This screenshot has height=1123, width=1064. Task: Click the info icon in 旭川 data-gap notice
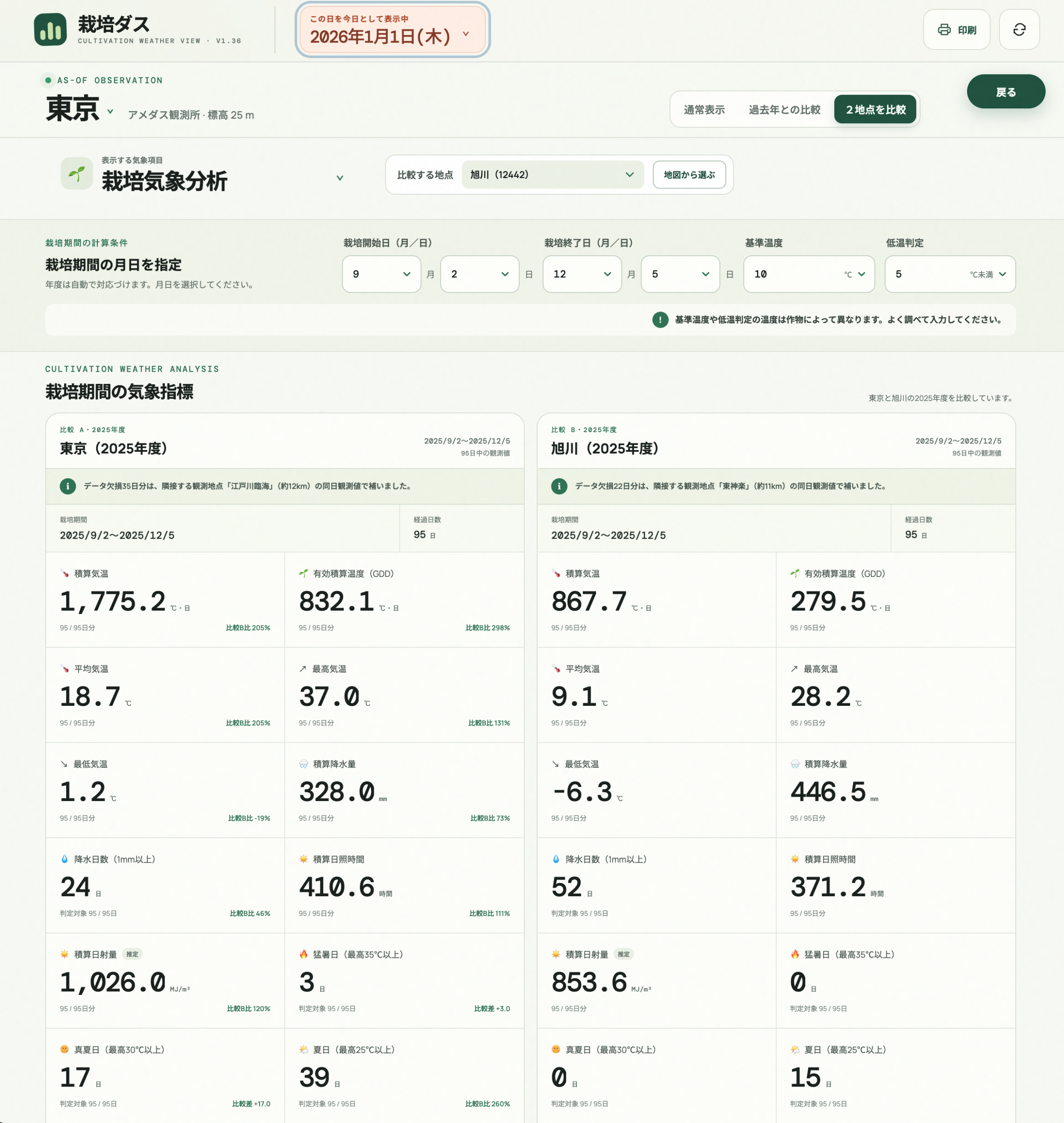559,486
